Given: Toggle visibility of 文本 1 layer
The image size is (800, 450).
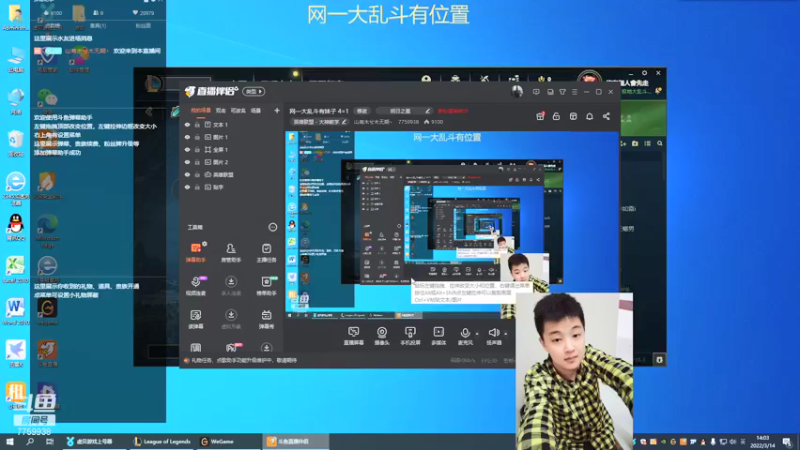Looking at the screenshot, I should 187,124.
